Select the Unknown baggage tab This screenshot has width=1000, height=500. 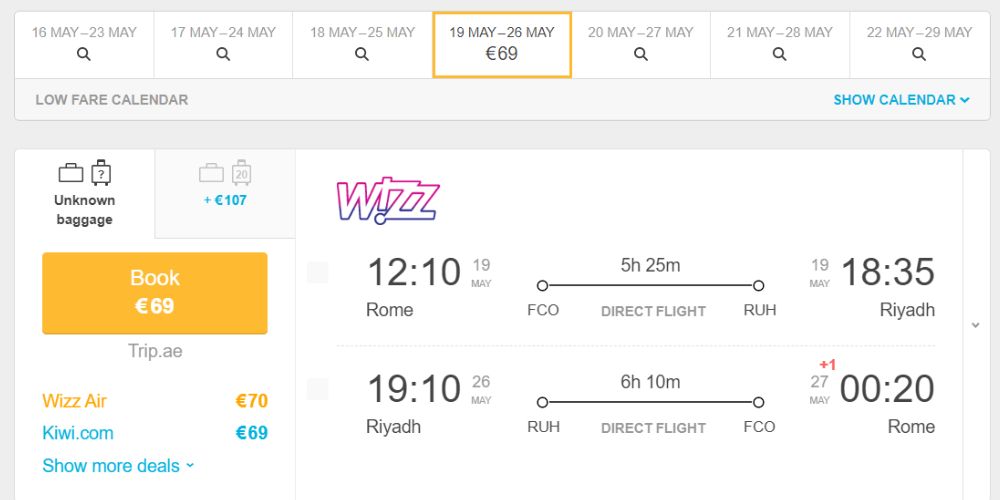coord(85,194)
